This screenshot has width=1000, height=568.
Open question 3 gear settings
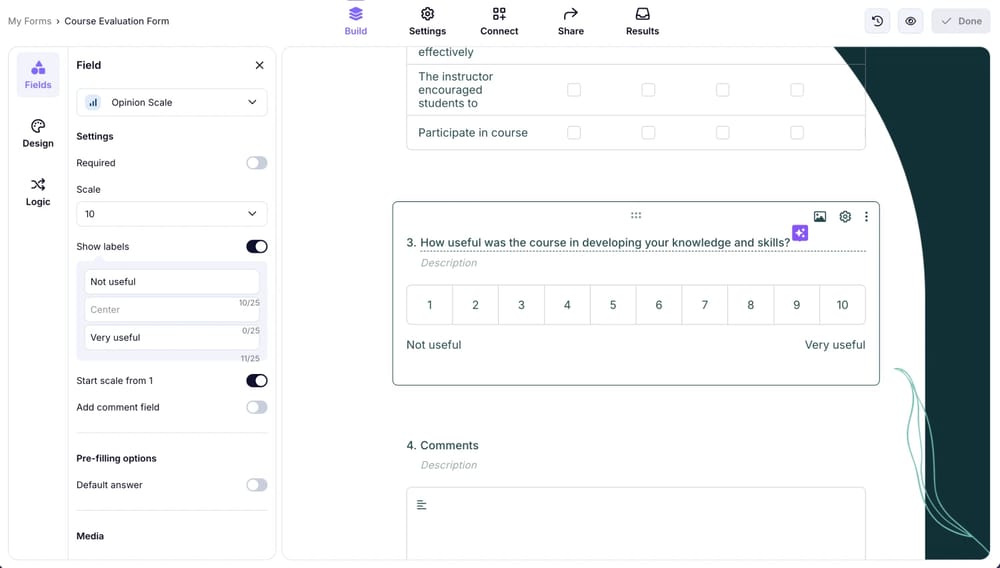click(x=845, y=217)
